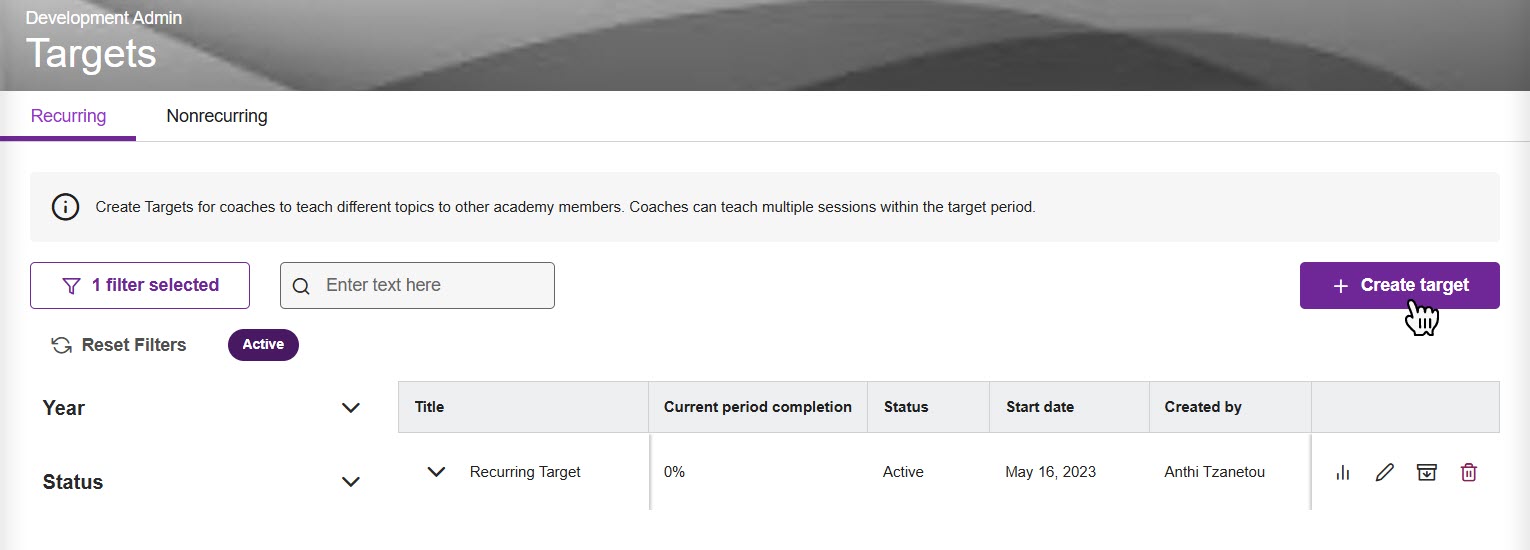The image size is (1530, 550).
Task: Click Reset Filters
Action: click(x=119, y=345)
